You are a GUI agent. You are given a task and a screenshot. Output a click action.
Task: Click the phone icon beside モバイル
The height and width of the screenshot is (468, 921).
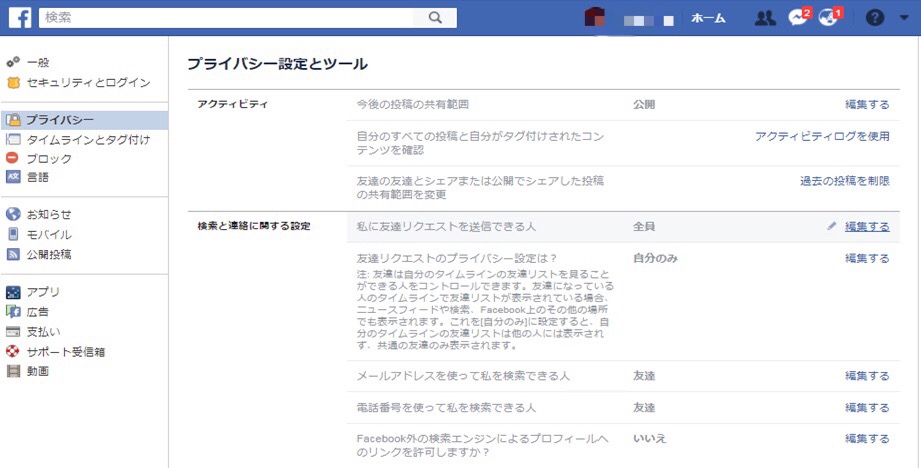point(13,234)
